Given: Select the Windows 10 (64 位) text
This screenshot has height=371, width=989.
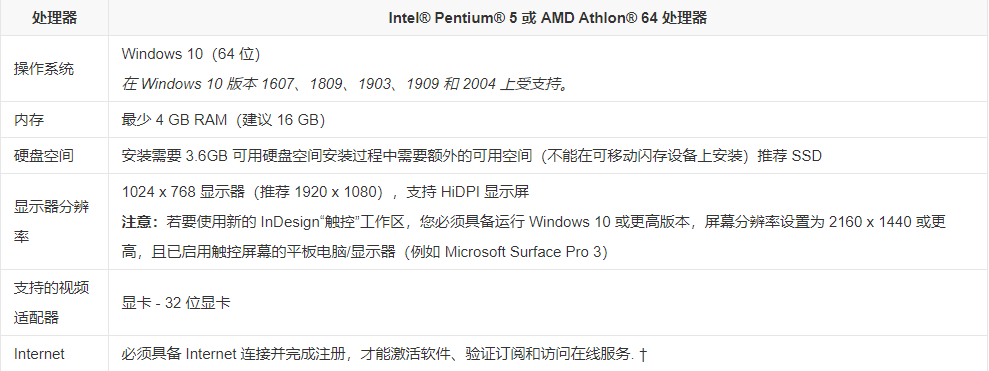Looking at the screenshot, I should tap(190, 54).
